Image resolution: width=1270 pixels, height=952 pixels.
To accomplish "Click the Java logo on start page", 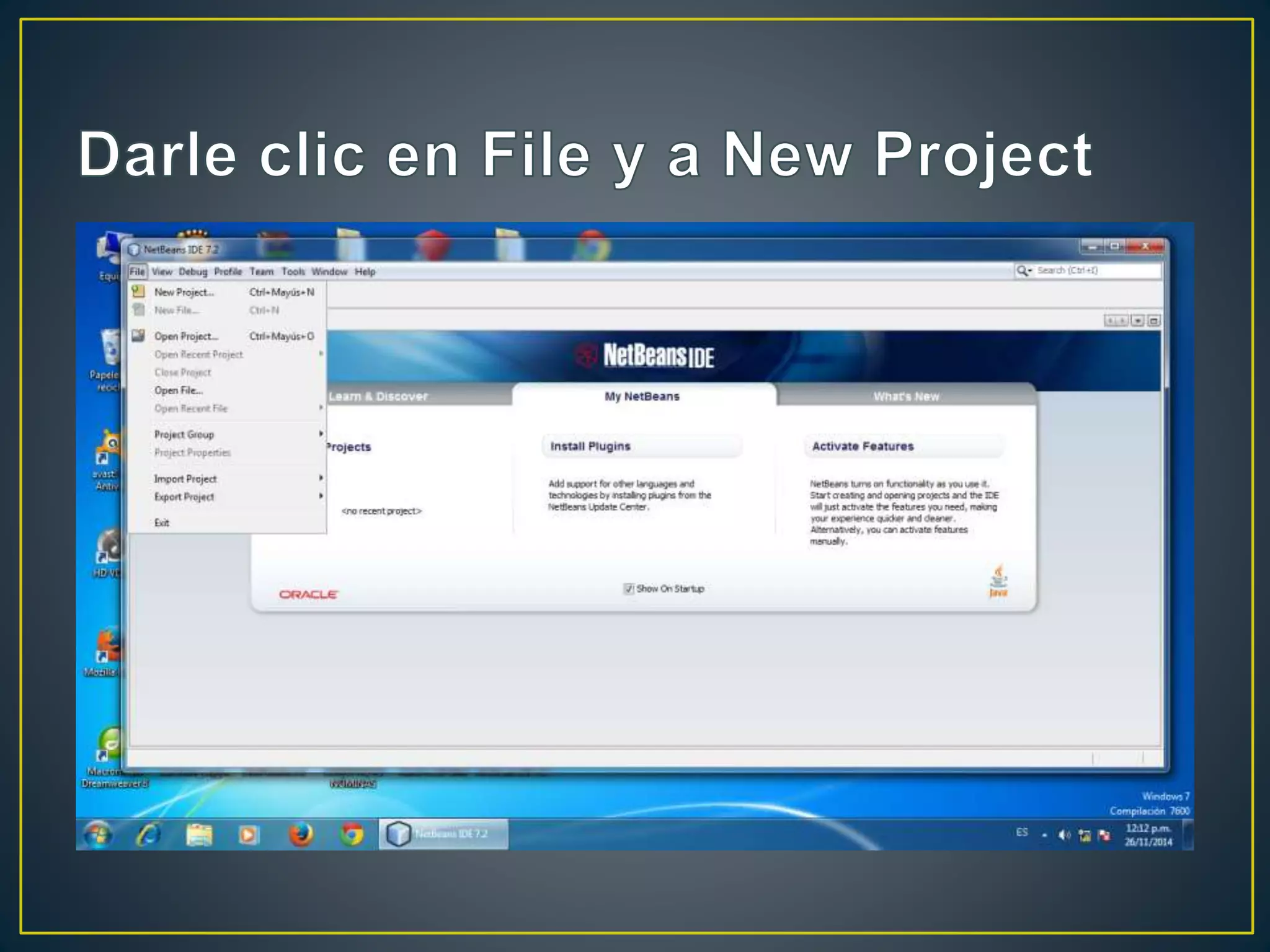I will point(998,581).
